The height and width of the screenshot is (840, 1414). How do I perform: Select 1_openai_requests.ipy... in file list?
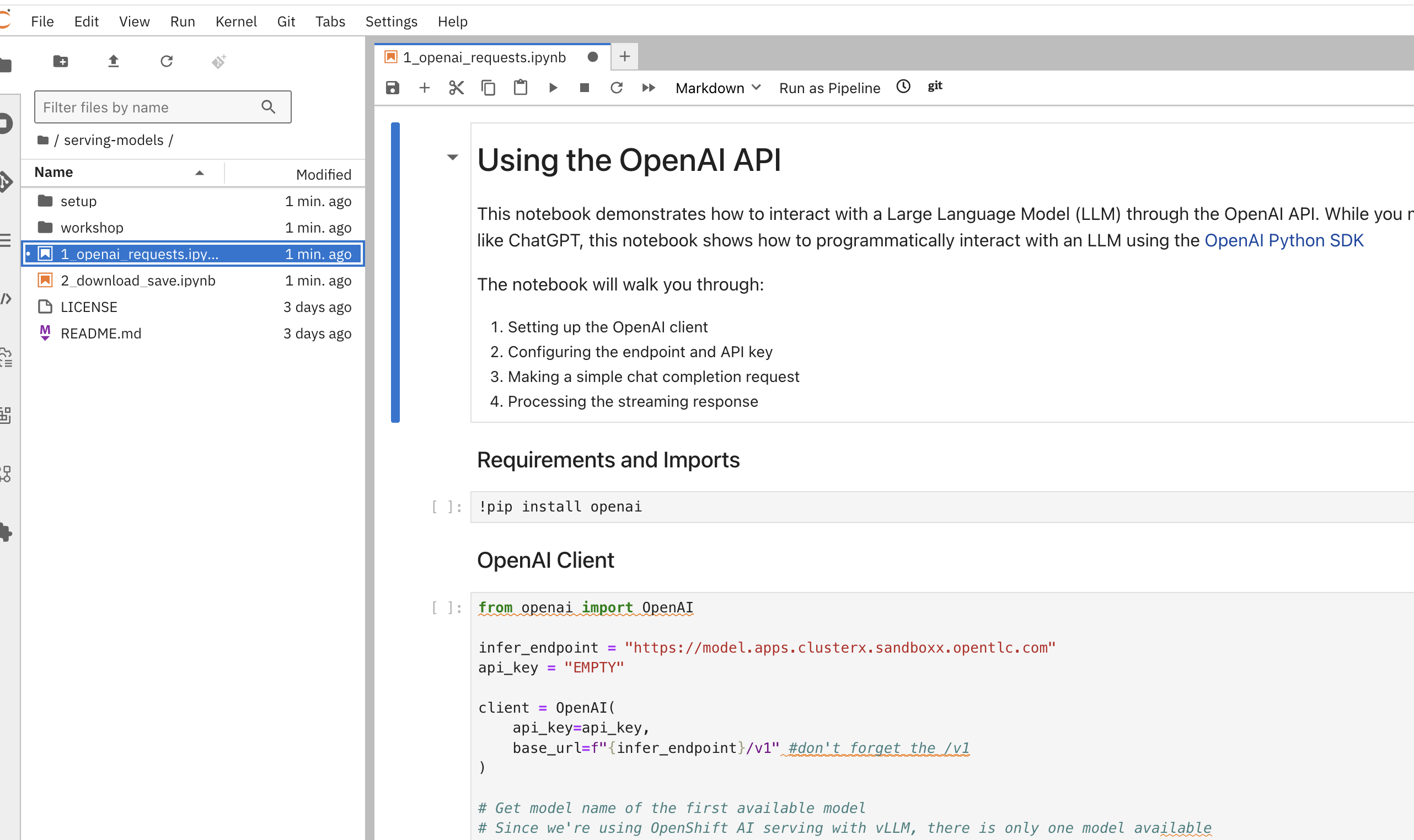[x=193, y=254]
